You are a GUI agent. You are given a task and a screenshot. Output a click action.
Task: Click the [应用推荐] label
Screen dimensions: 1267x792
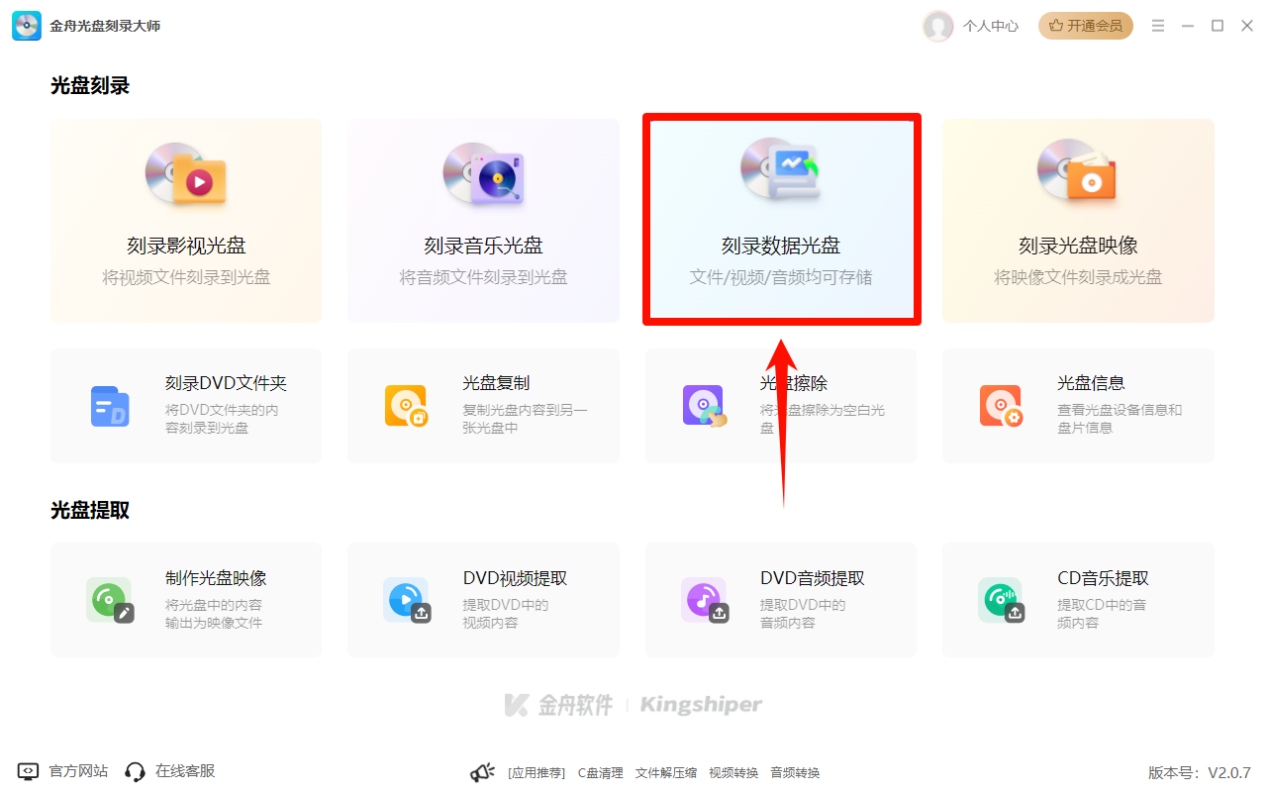(x=536, y=773)
